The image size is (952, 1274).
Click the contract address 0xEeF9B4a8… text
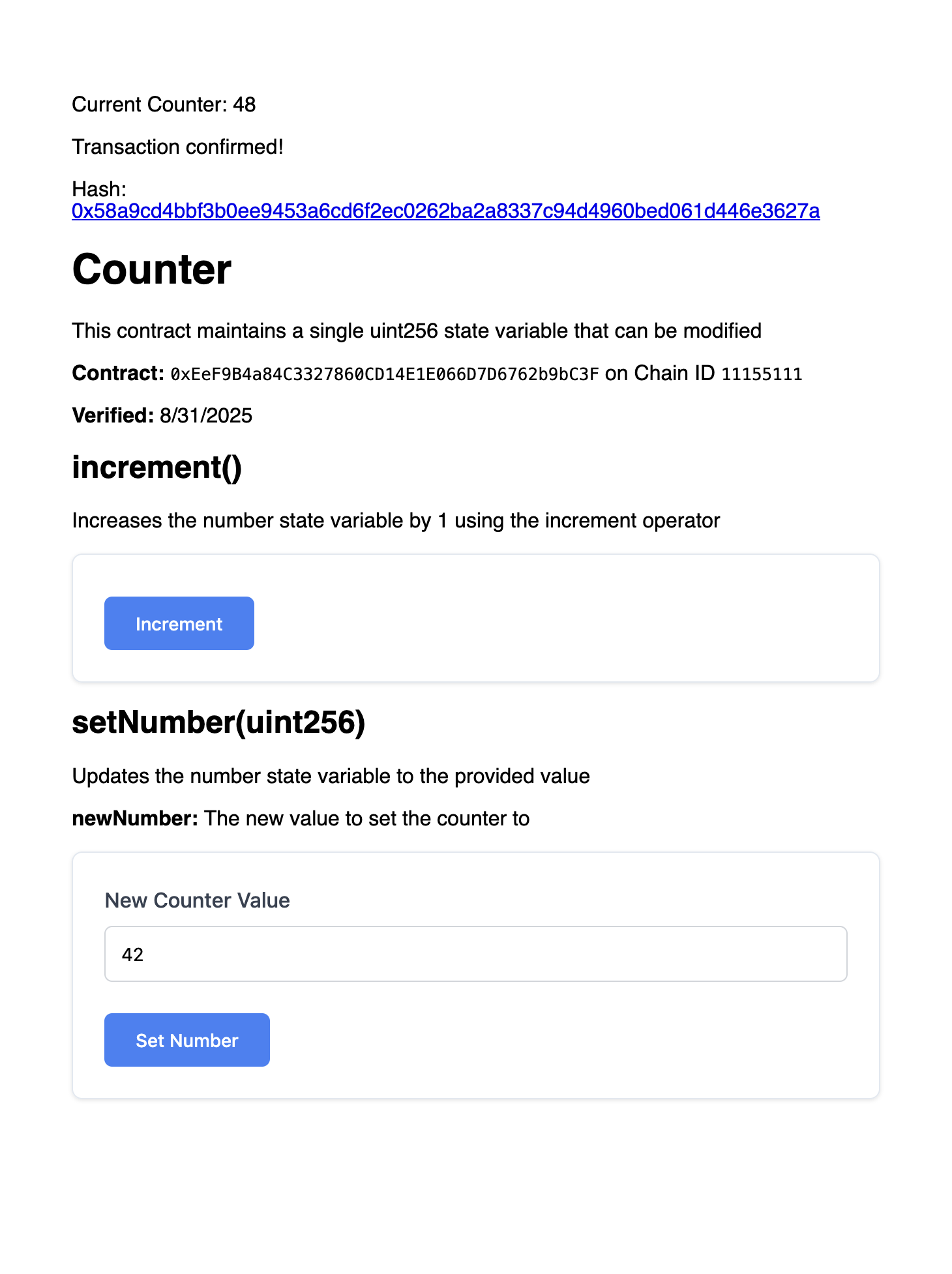[384, 374]
